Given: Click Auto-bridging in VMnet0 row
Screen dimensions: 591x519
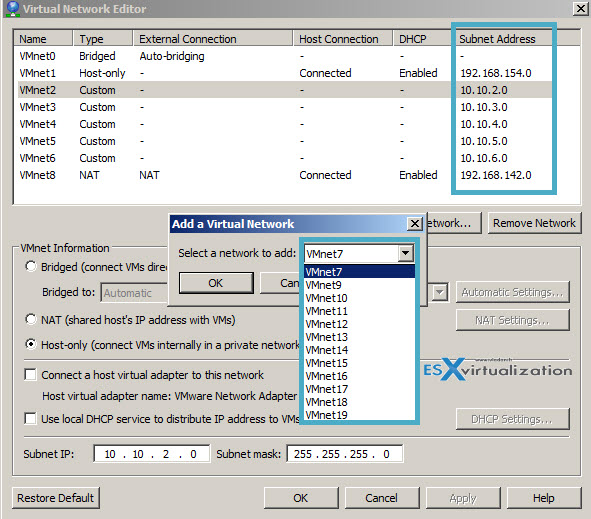Looking at the screenshot, I should [x=172, y=56].
